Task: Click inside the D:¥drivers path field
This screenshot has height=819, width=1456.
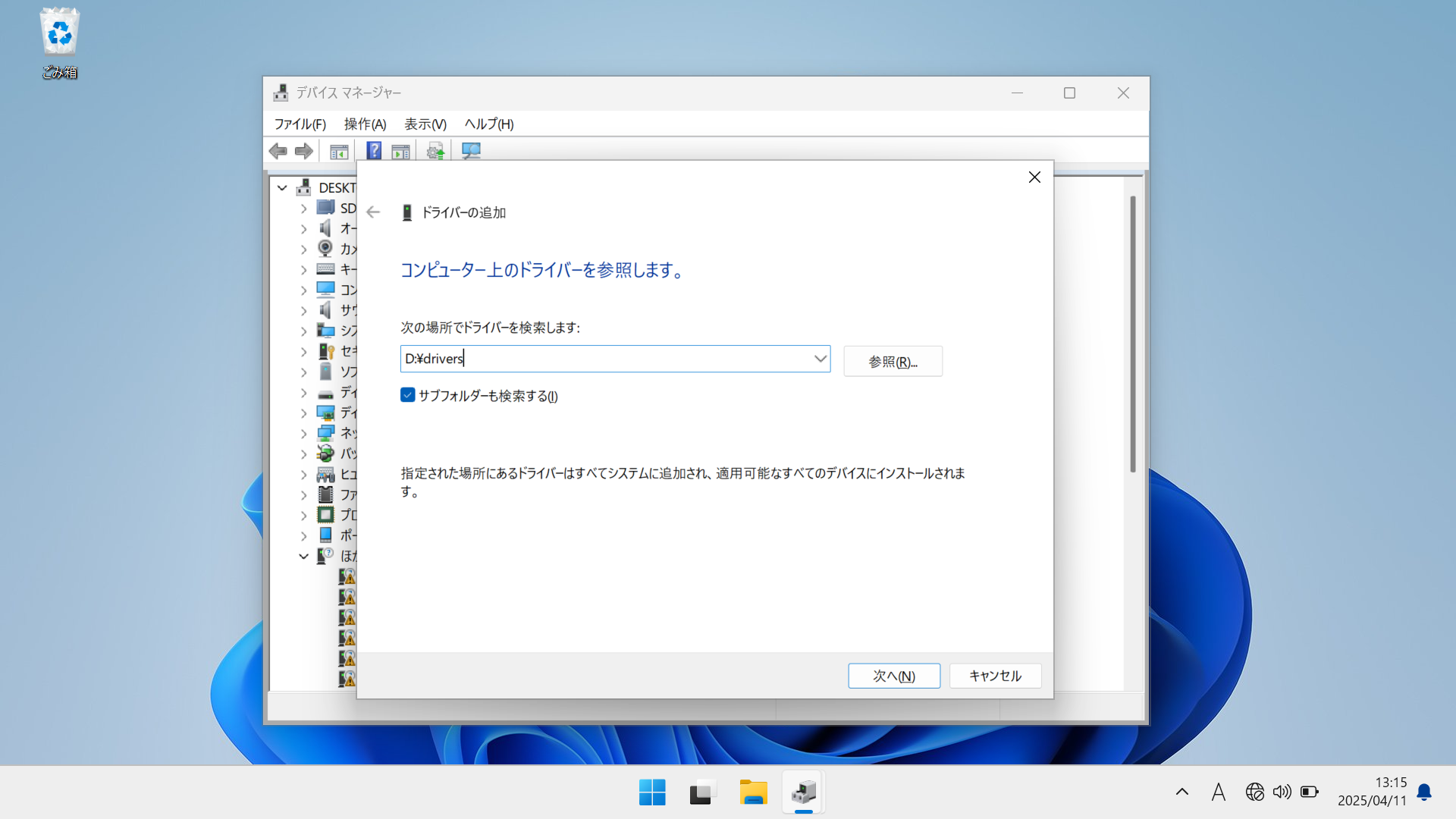Action: tap(607, 359)
